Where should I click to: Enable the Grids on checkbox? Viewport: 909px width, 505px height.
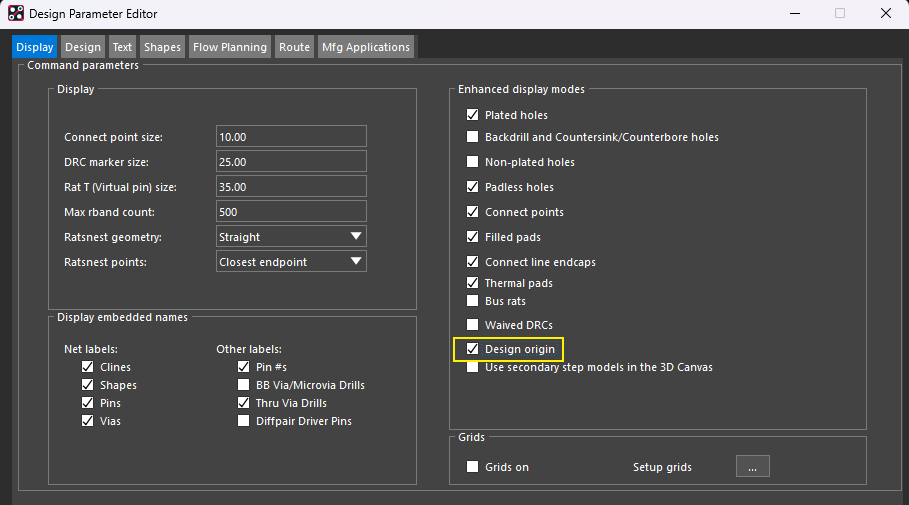[473, 467]
